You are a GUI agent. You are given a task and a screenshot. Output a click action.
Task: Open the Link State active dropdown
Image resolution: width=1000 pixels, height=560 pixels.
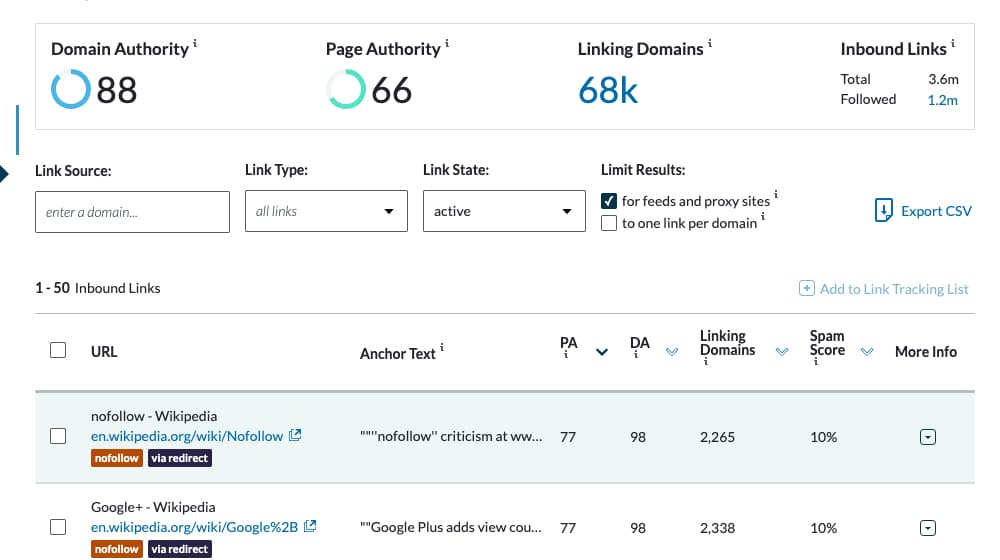coord(504,211)
